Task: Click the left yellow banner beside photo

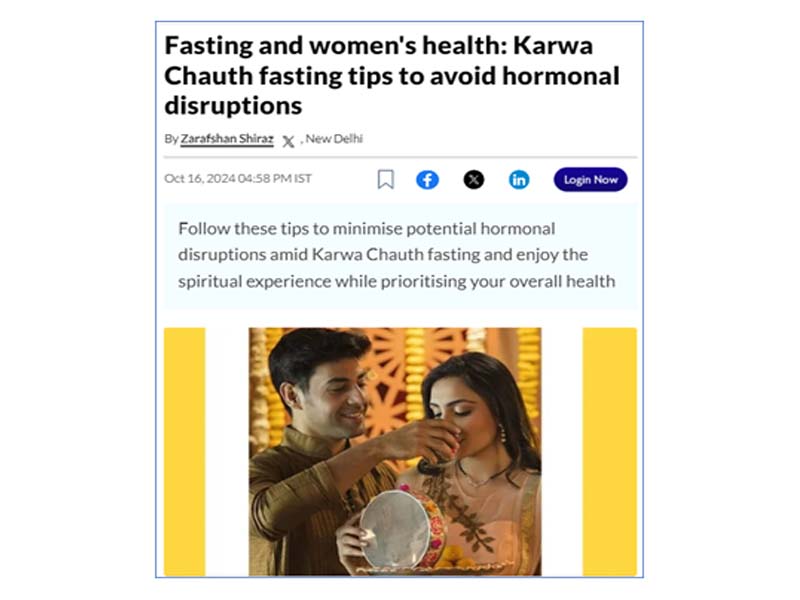Action: (x=185, y=452)
